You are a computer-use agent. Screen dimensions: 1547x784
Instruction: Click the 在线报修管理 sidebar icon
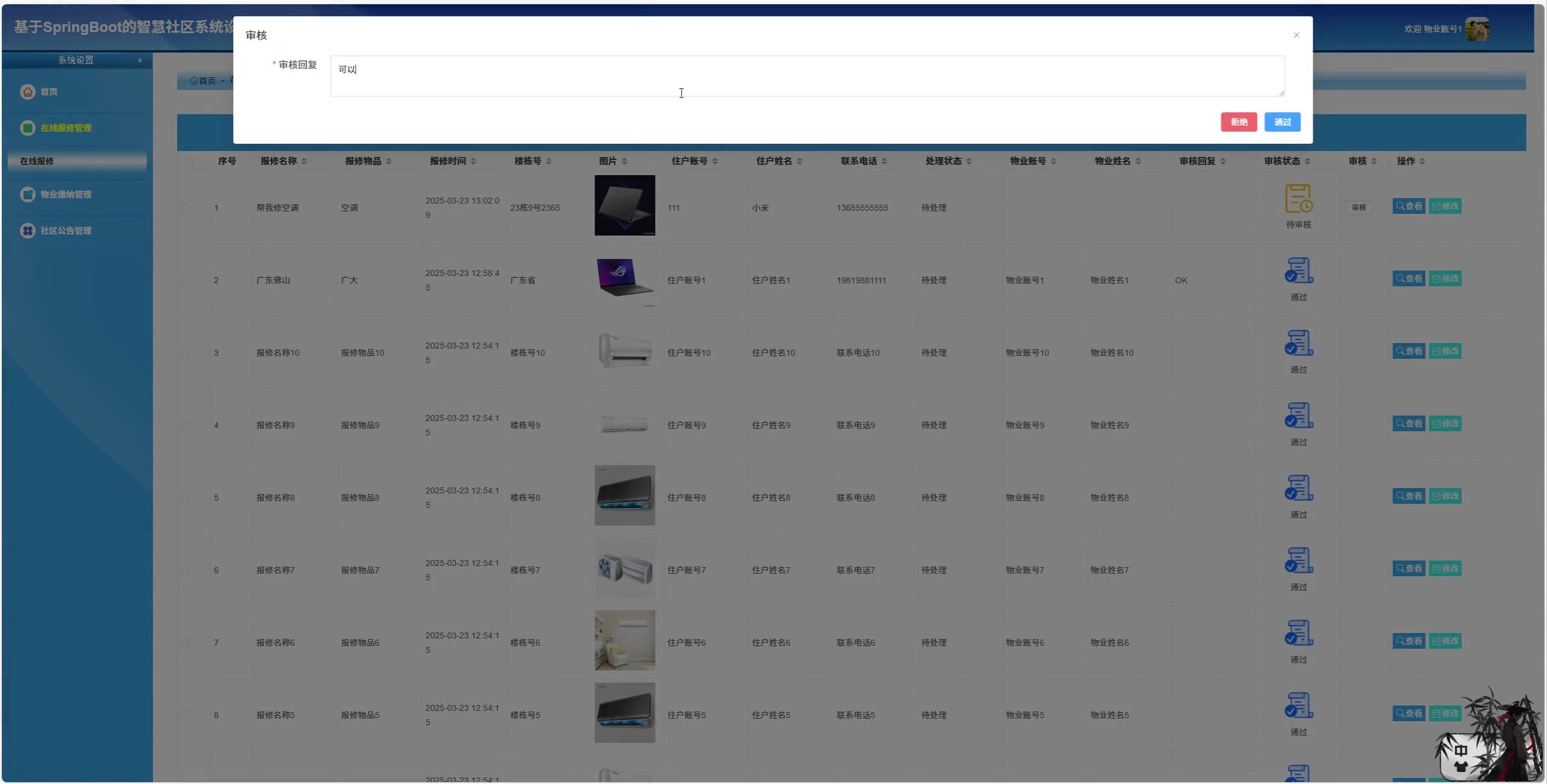point(28,128)
